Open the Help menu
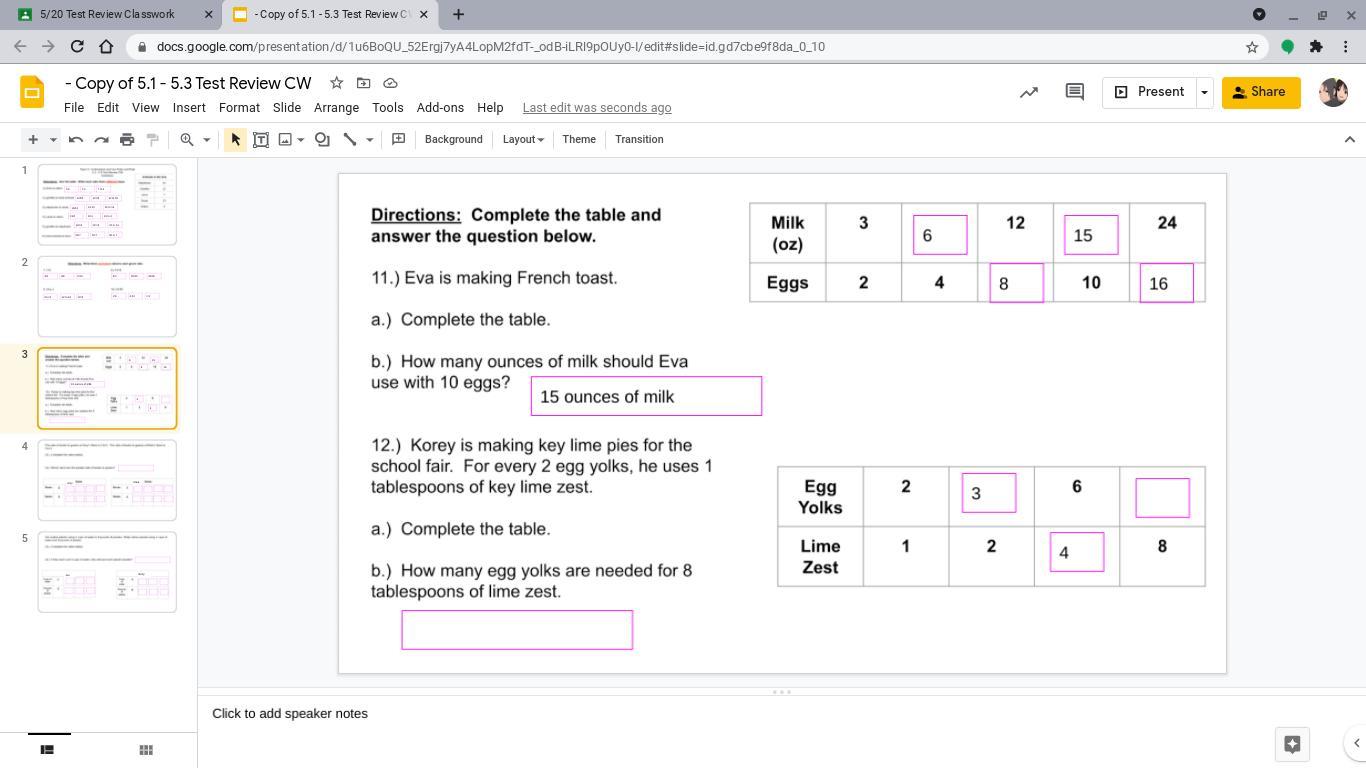The height and width of the screenshot is (768, 1366). click(490, 108)
